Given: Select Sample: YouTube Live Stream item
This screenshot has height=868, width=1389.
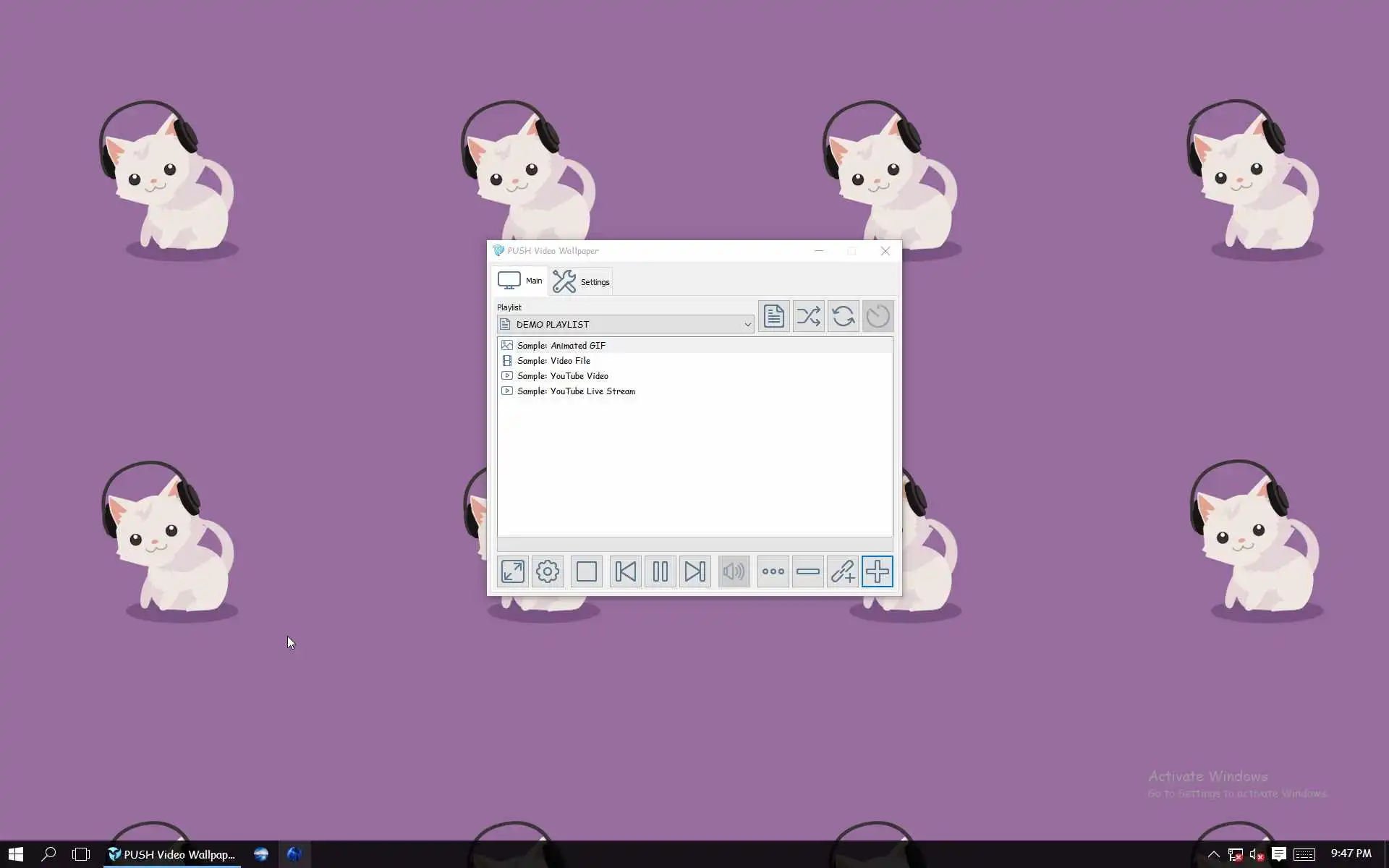Looking at the screenshot, I should click(576, 391).
